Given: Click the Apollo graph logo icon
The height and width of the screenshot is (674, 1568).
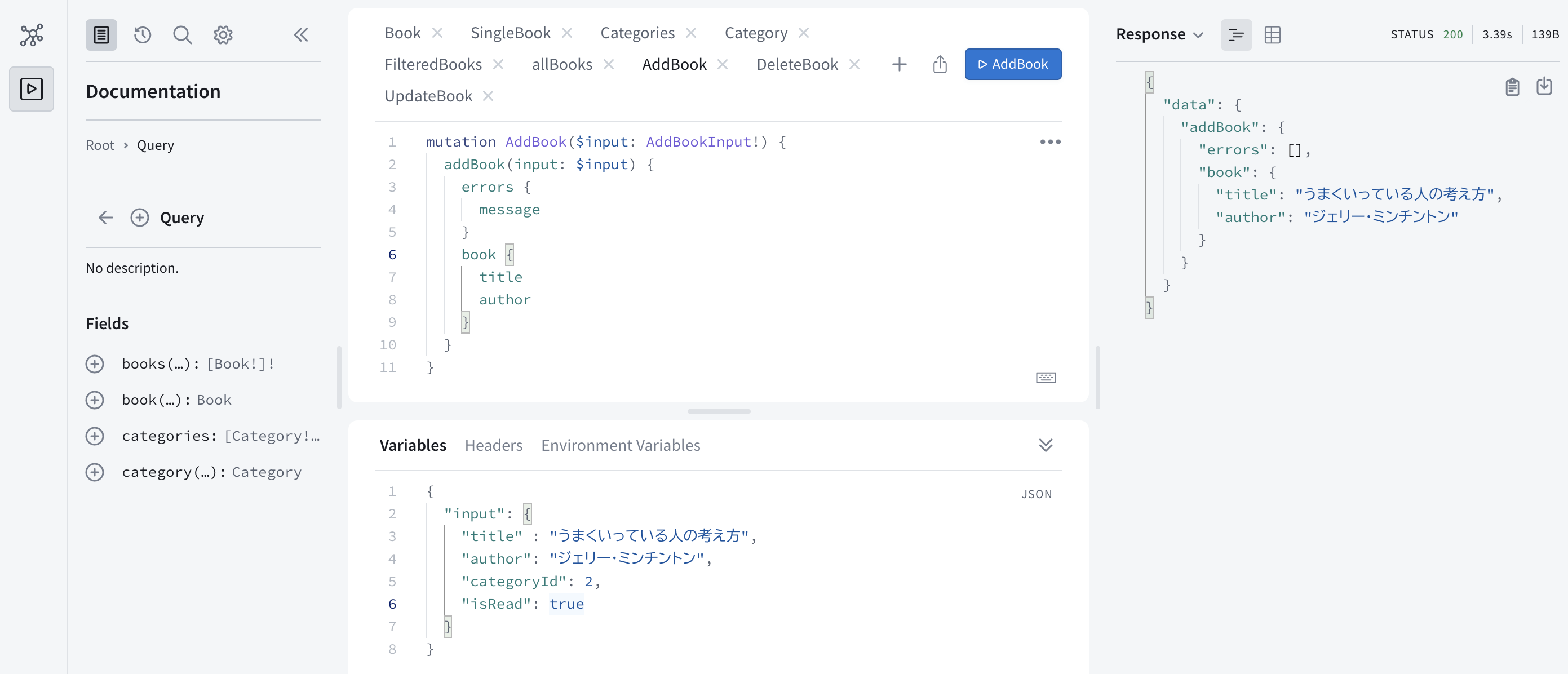Looking at the screenshot, I should 32,35.
